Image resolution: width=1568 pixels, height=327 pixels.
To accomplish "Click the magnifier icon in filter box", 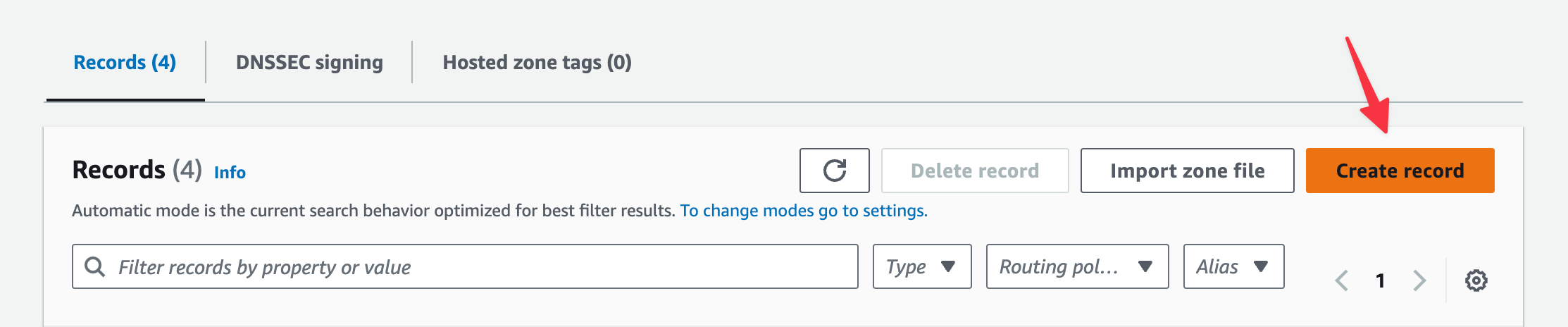I will click(94, 266).
